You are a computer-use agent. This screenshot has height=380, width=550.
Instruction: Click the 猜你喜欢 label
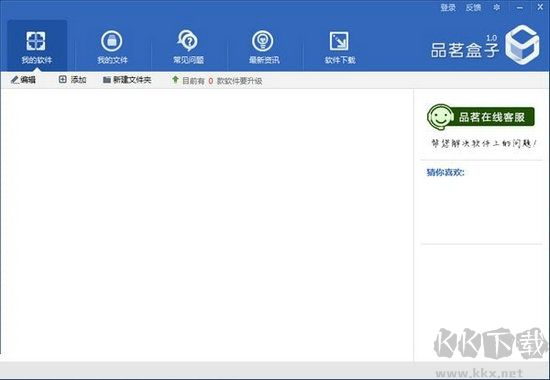tap(445, 172)
